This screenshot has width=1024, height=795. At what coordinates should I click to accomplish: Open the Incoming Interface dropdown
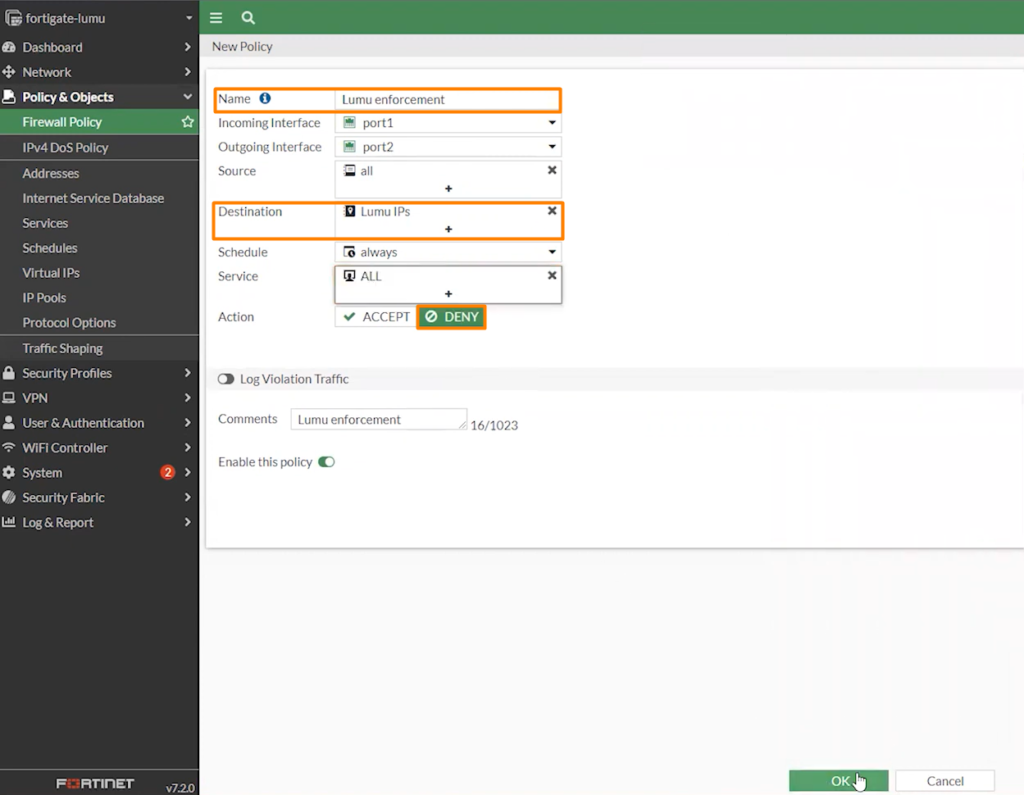coord(448,123)
